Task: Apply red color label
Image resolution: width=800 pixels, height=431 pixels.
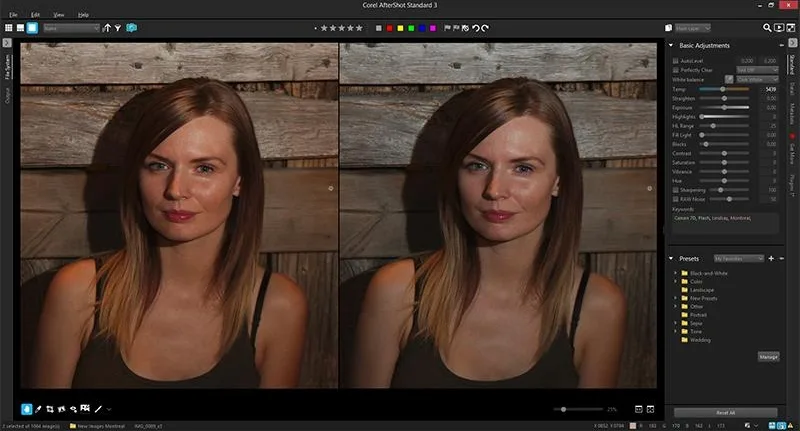Action: tap(390, 28)
